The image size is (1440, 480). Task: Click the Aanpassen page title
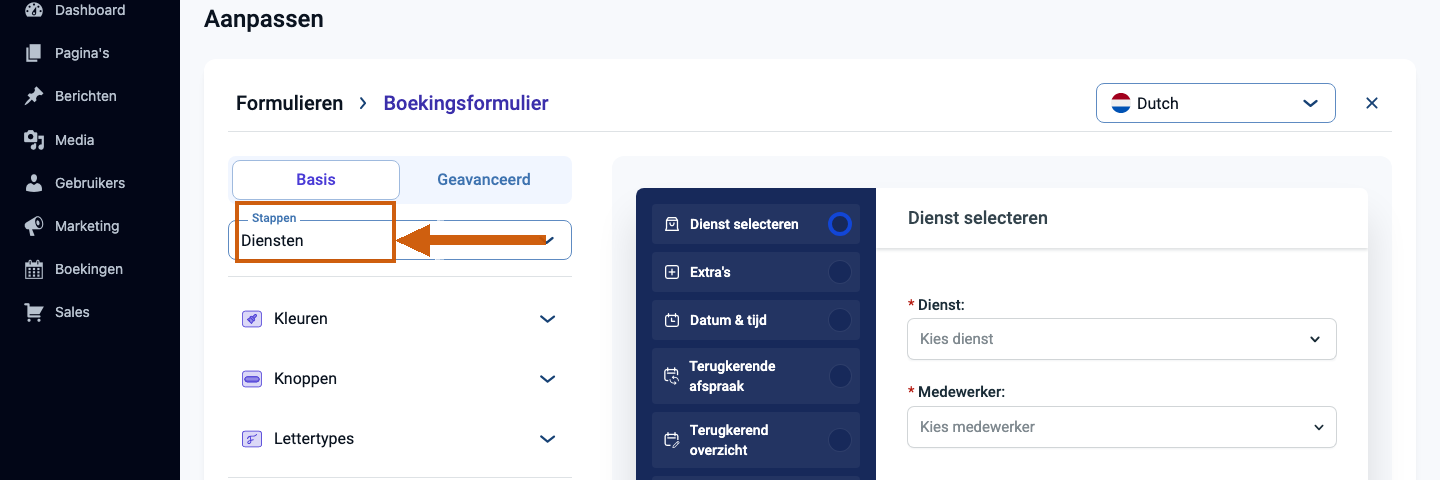pos(264,18)
